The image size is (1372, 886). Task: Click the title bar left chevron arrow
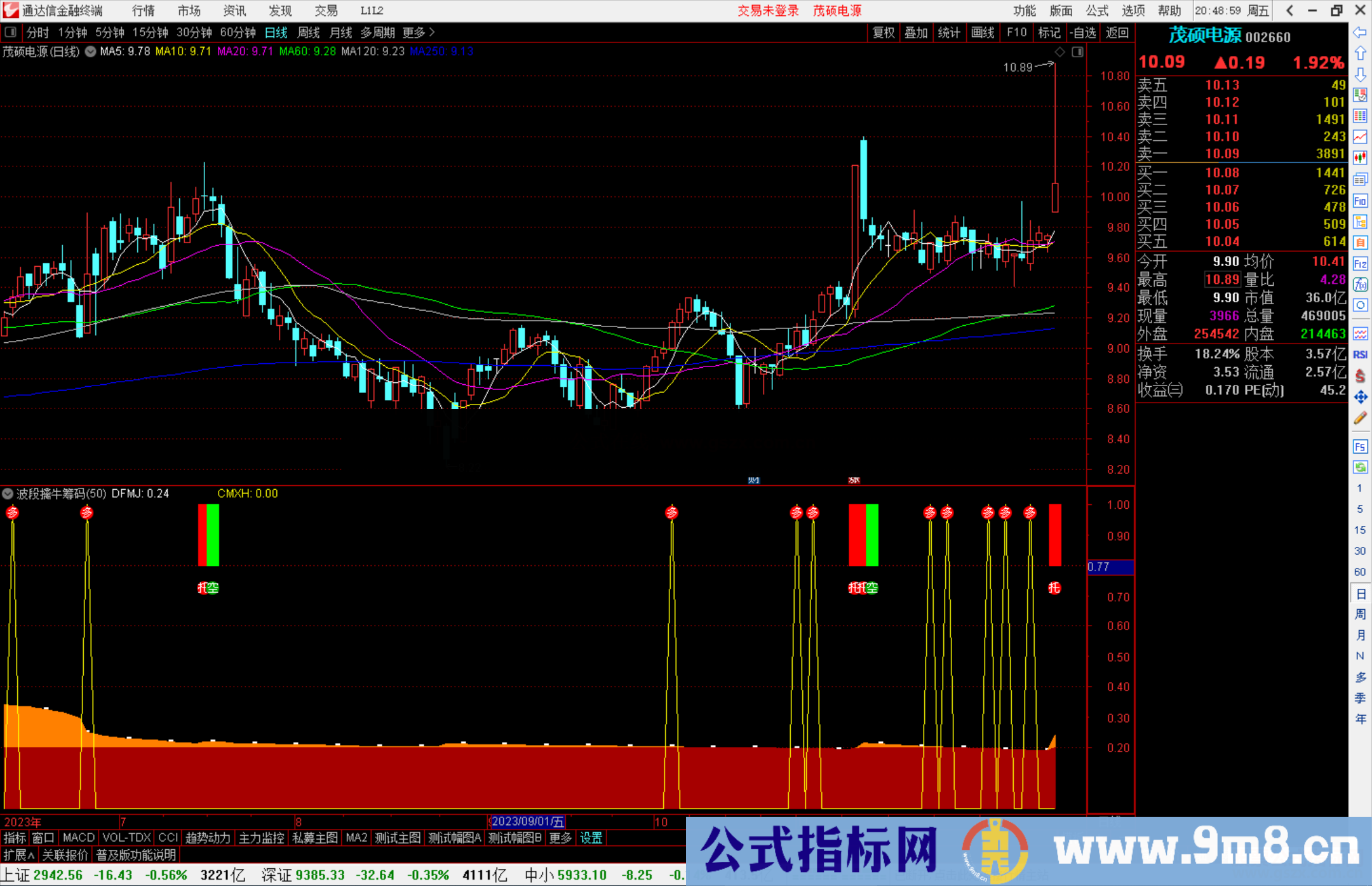pyautogui.click(x=1289, y=10)
